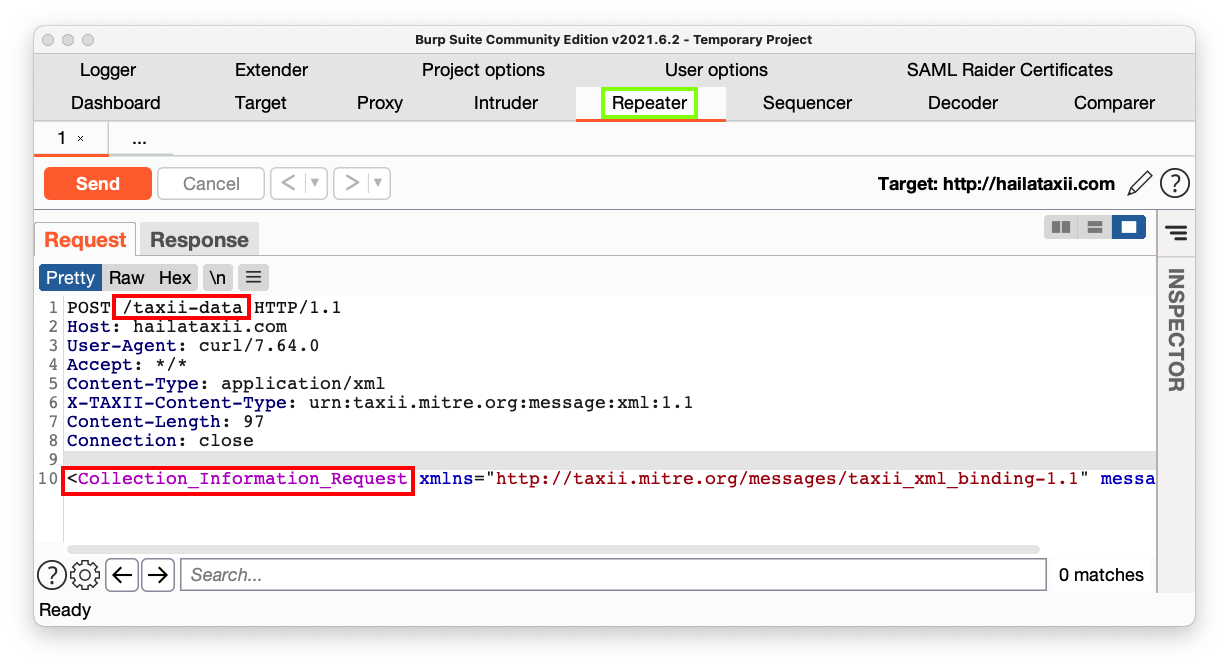Select the Hex view mode

tap(175, 277)
